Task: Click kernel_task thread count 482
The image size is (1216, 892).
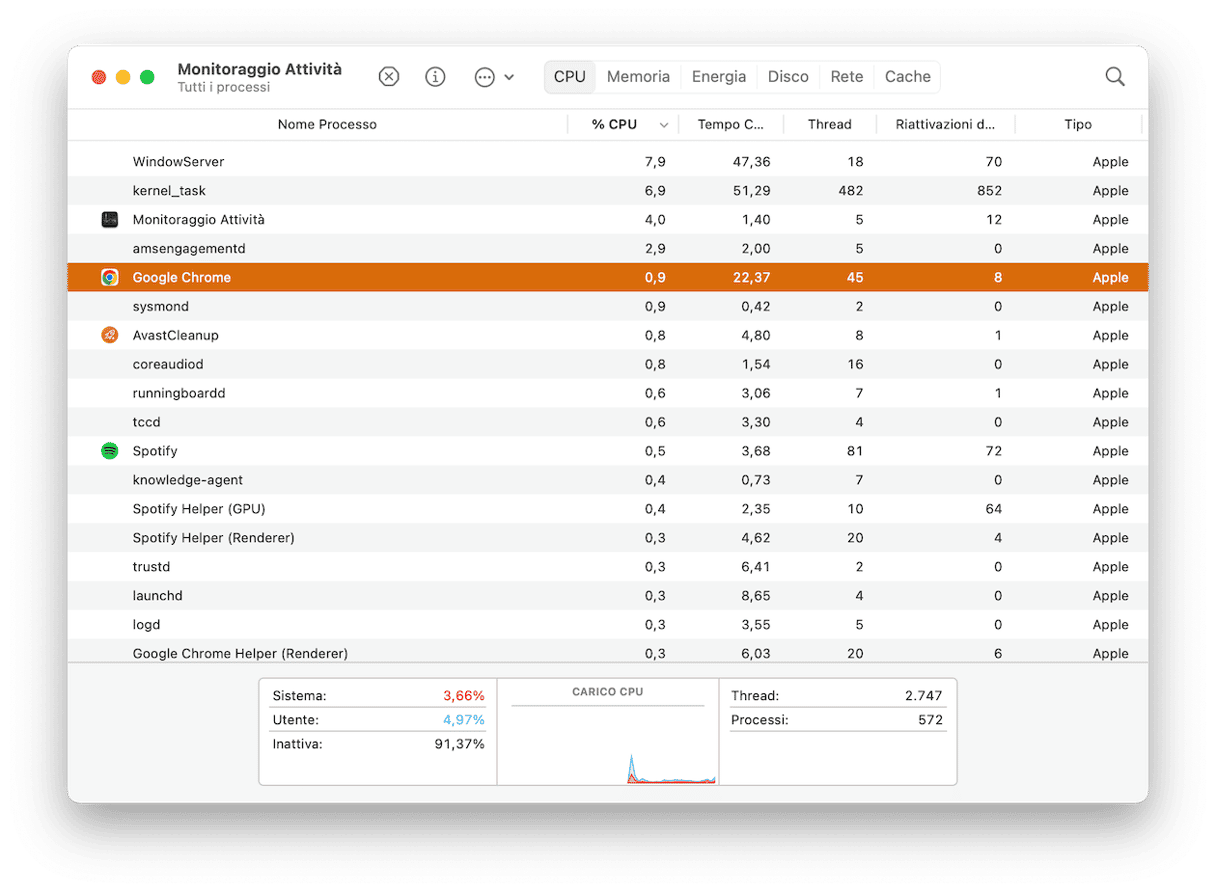Action: (x=851, y=191)
